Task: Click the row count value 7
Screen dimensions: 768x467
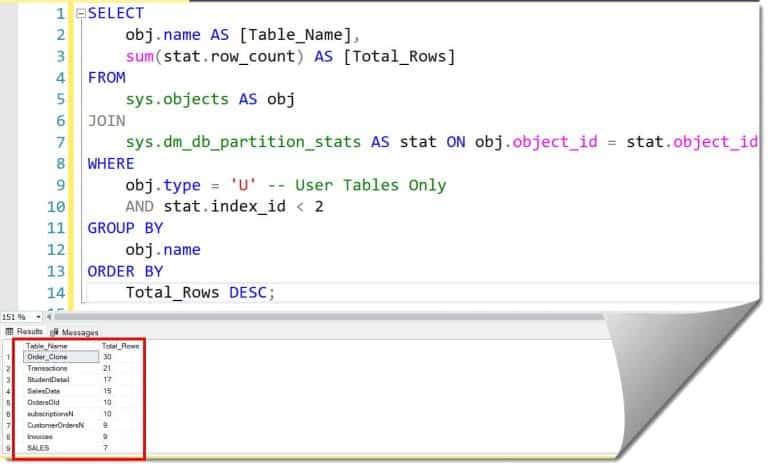Action: pyautogui.click(x=105, y=448)
